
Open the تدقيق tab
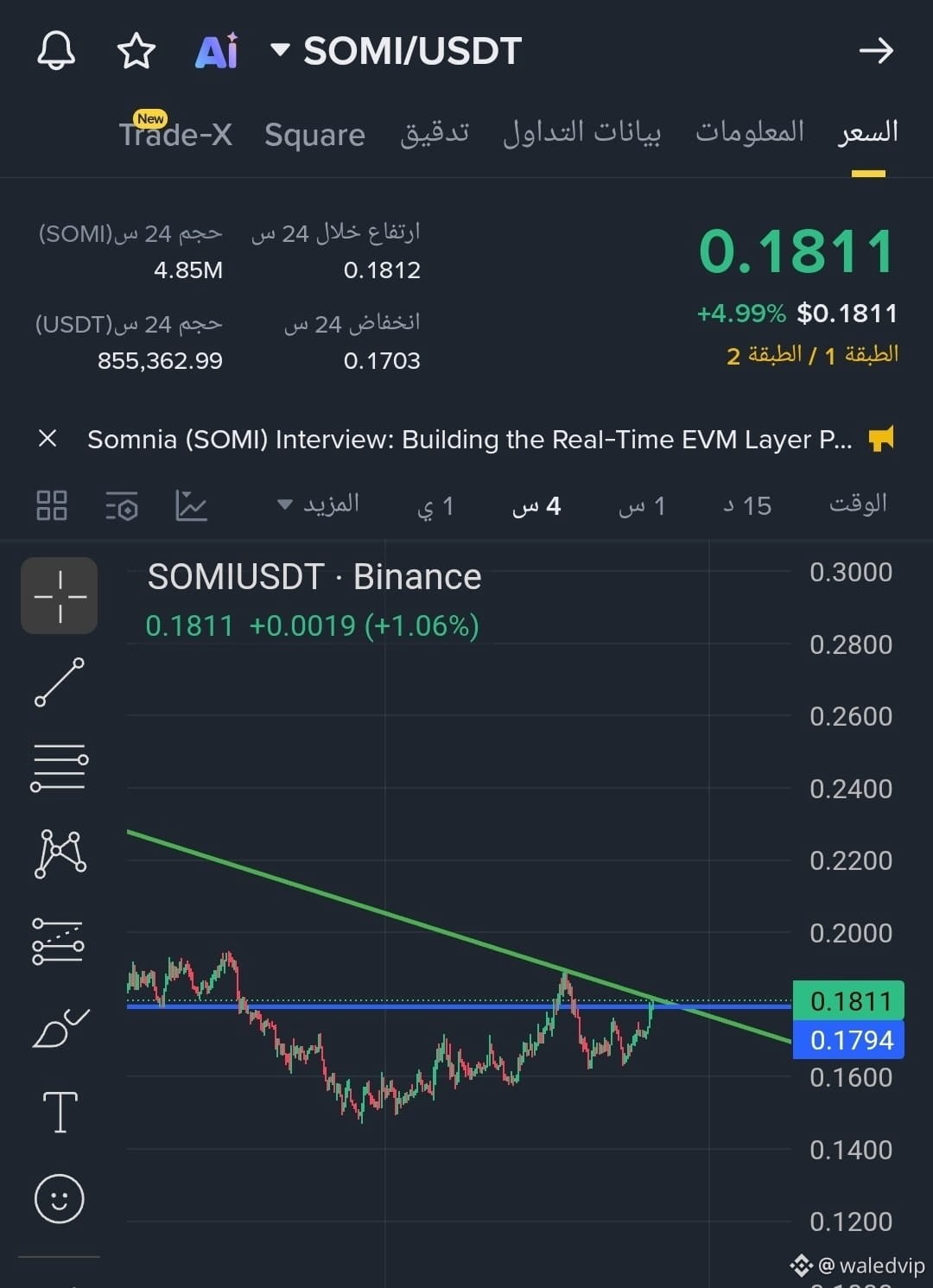435,132
